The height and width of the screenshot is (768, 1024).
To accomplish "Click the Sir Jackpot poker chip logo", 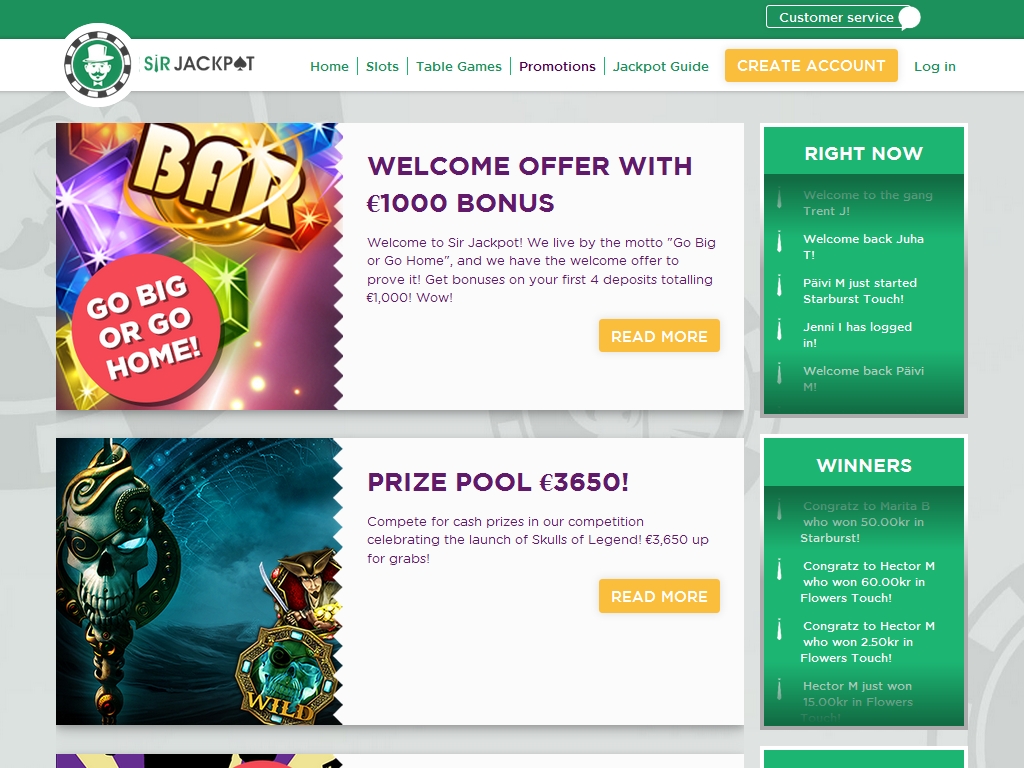I will click(x=98, y=65).
